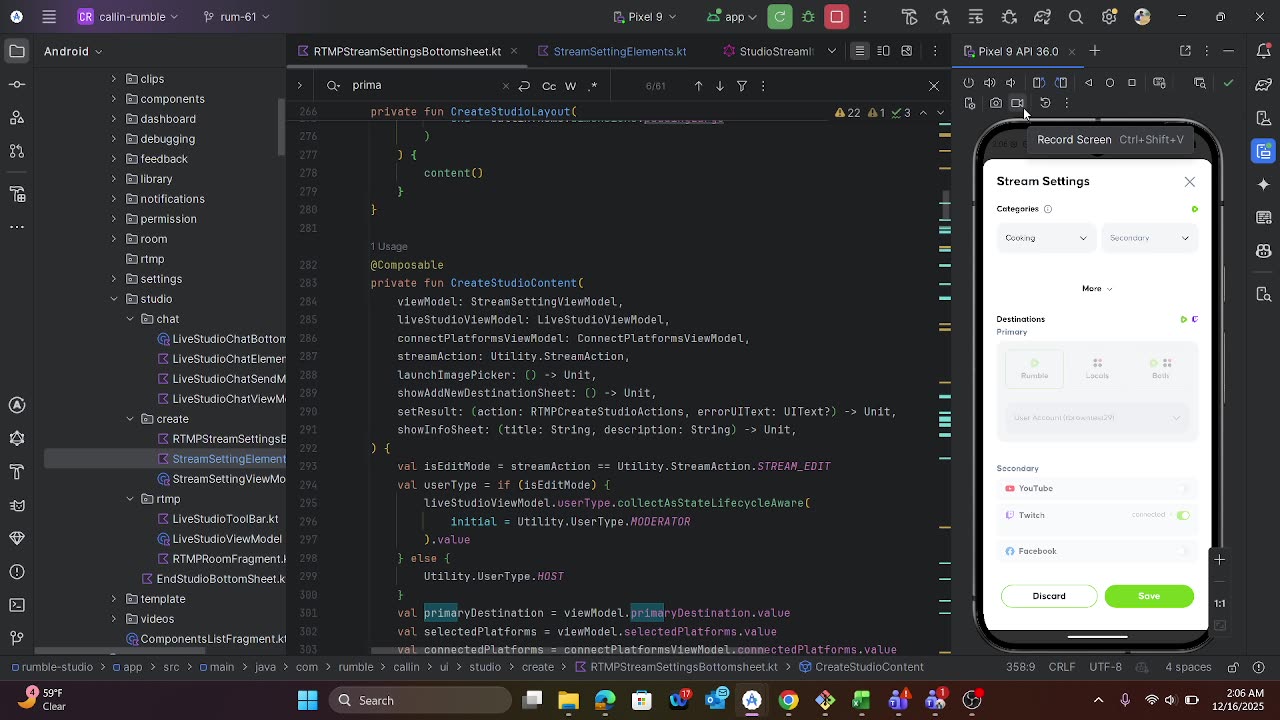Toggle Regex (.*) option in find bar
The height and width of the screenshot is (720, 1280).
[x=592, y=86]
